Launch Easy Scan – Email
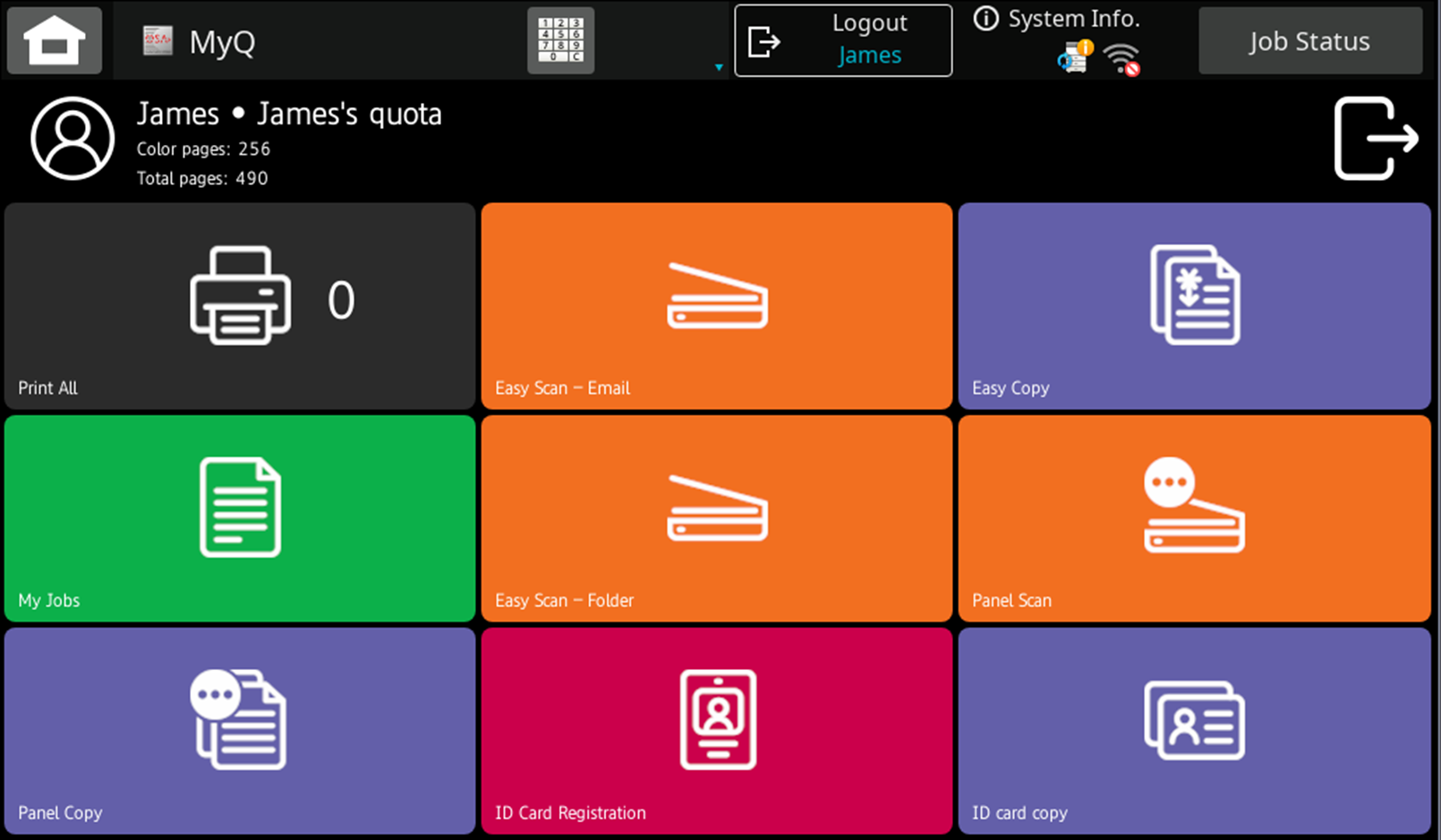Image resolution: width=1441 pixels, height=840 pixels. click(717, 306)
